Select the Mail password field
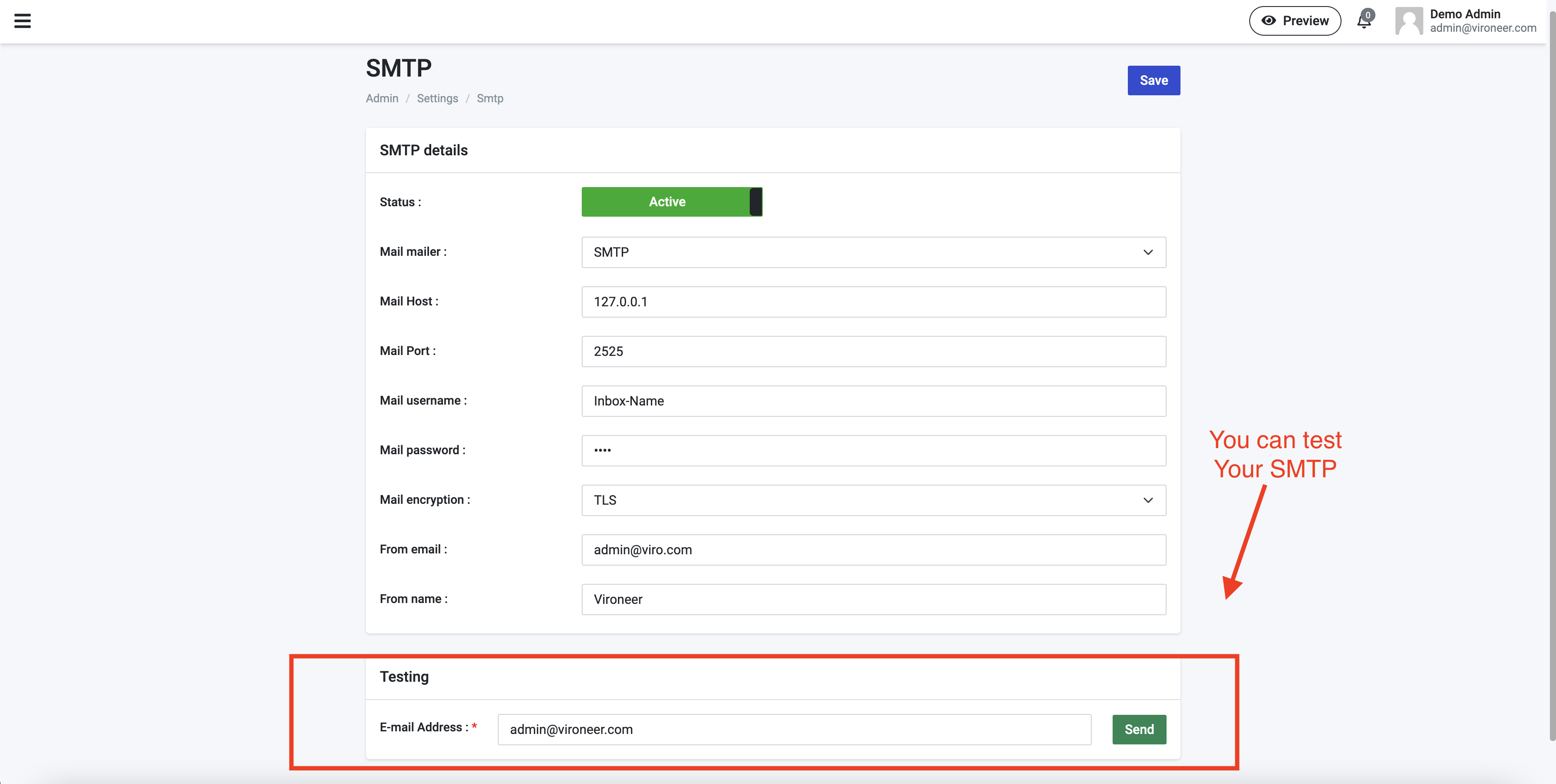 coord(873,451)
